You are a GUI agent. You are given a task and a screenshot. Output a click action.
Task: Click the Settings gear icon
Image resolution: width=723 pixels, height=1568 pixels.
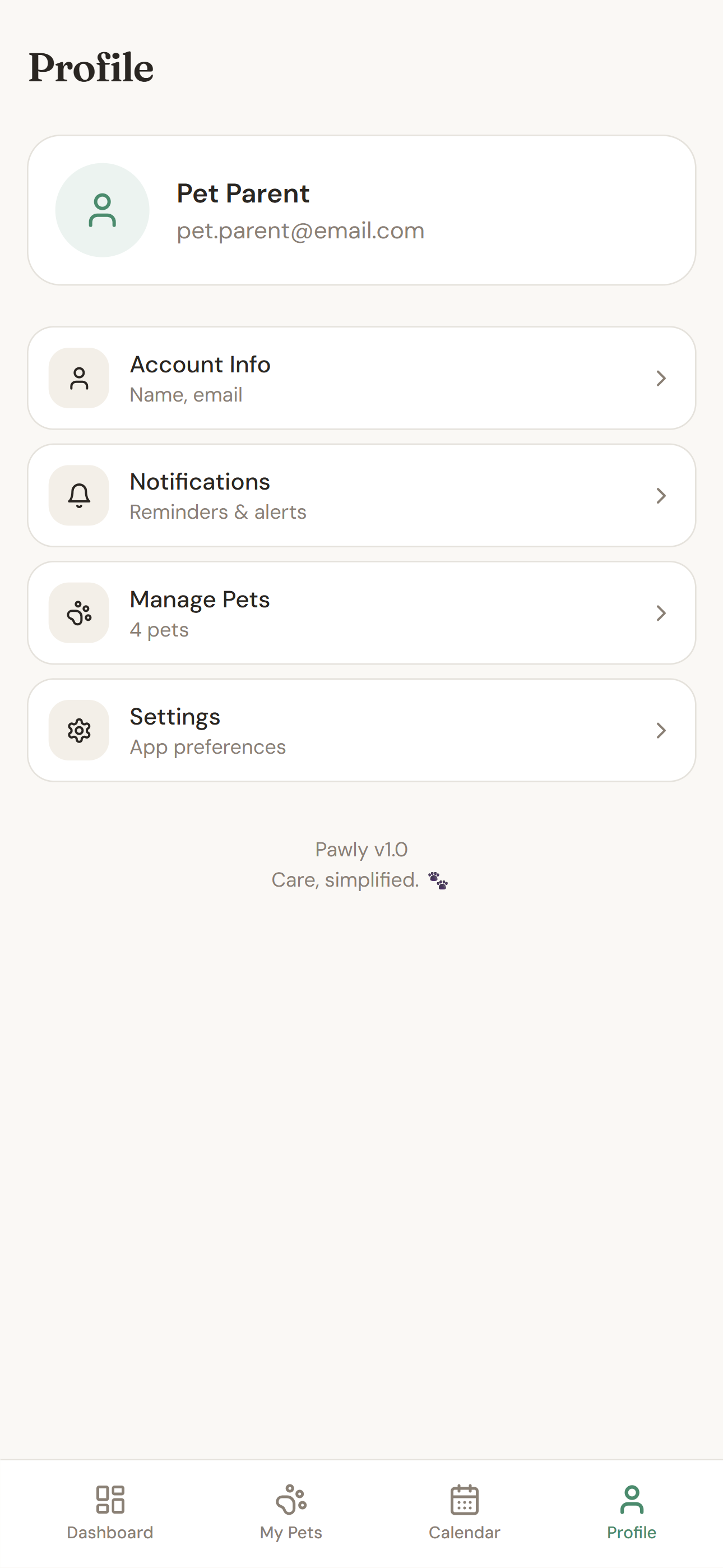pyautogui.click(x=79, y=730)
